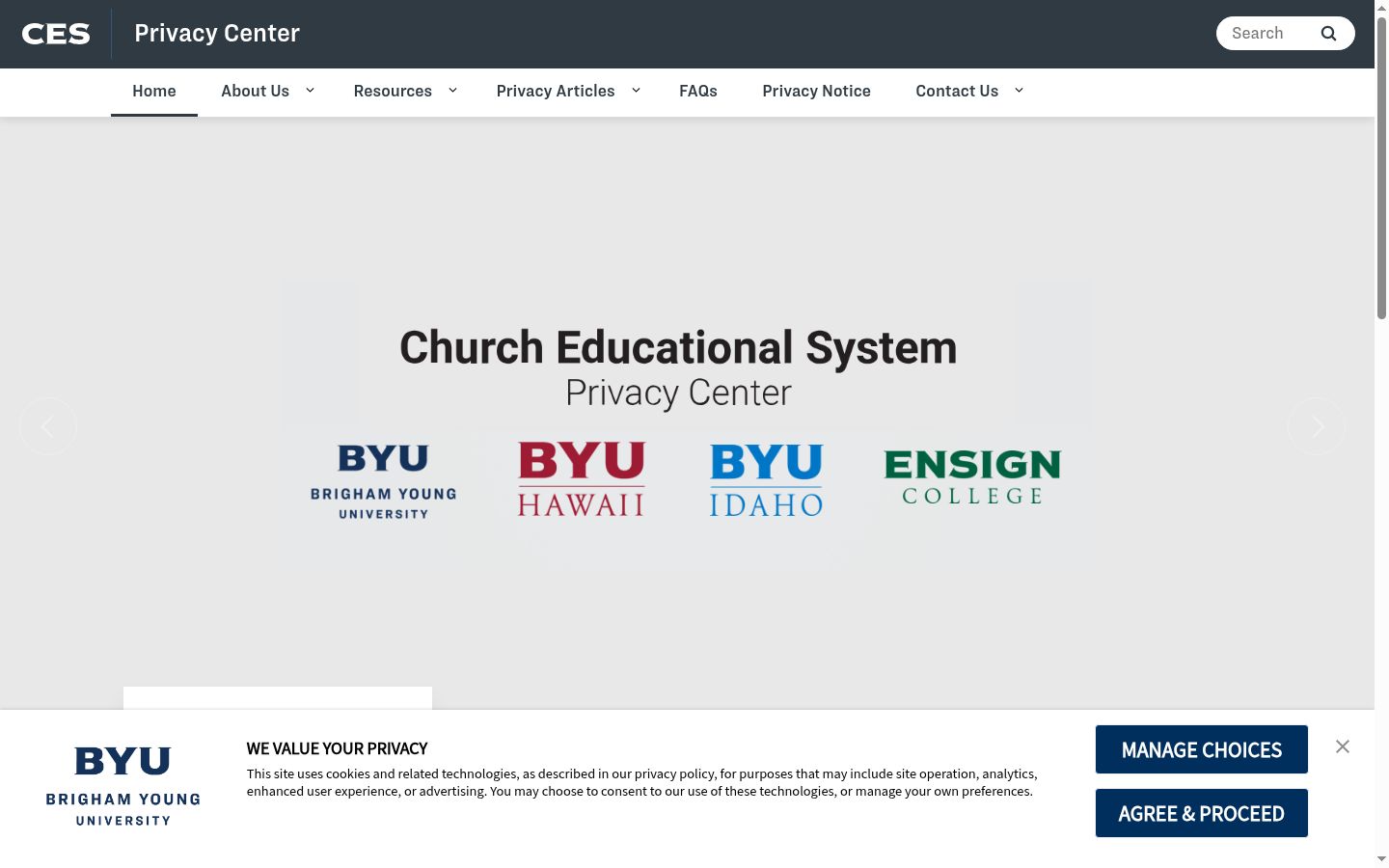Image resolution: width=1389 pixels, height=868 pixels.
Task: Open the Home tab
Action: click(154, 92)
